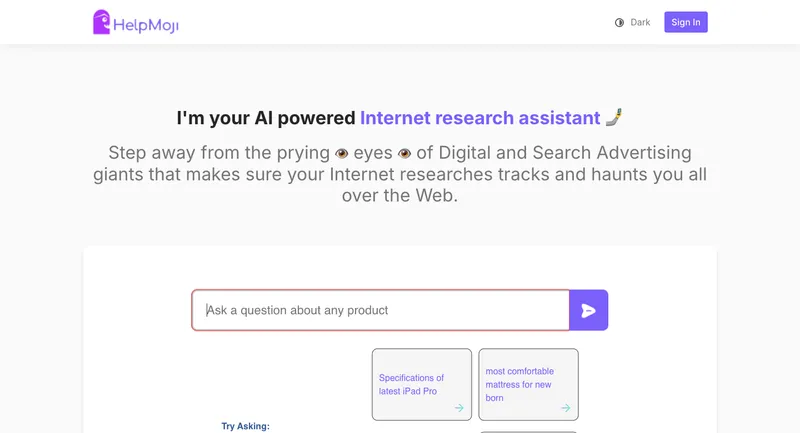
Task: Choose the 'most comfortable mattress for new born' suggestion
Action: [x=520, y=384]
